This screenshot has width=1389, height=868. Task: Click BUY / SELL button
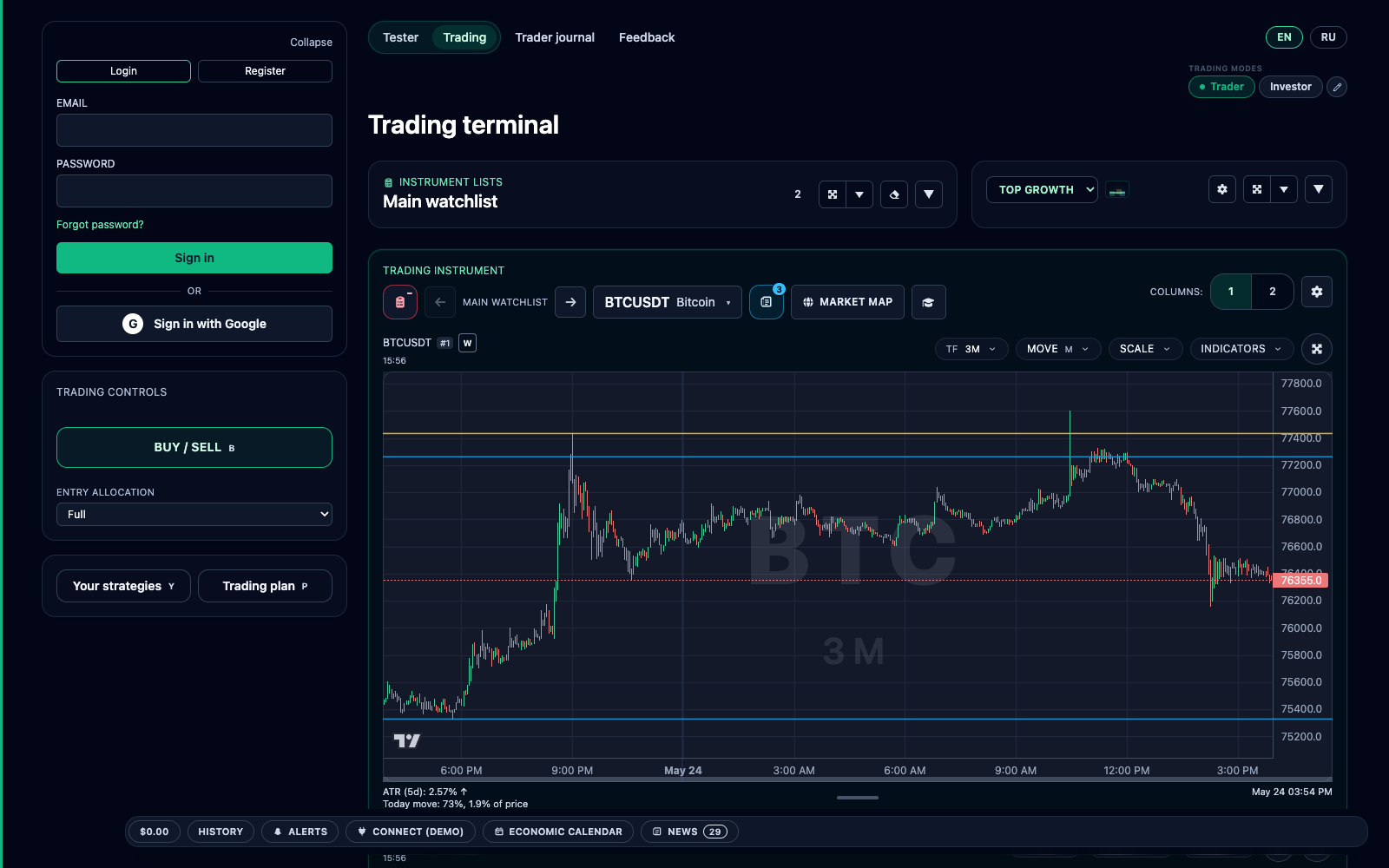tap(194, 447)
